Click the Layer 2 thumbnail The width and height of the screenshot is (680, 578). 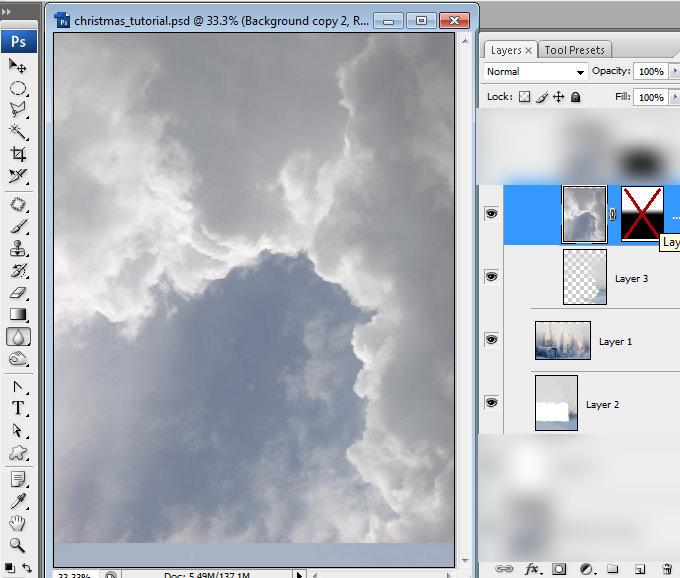[x=556, y=403]
